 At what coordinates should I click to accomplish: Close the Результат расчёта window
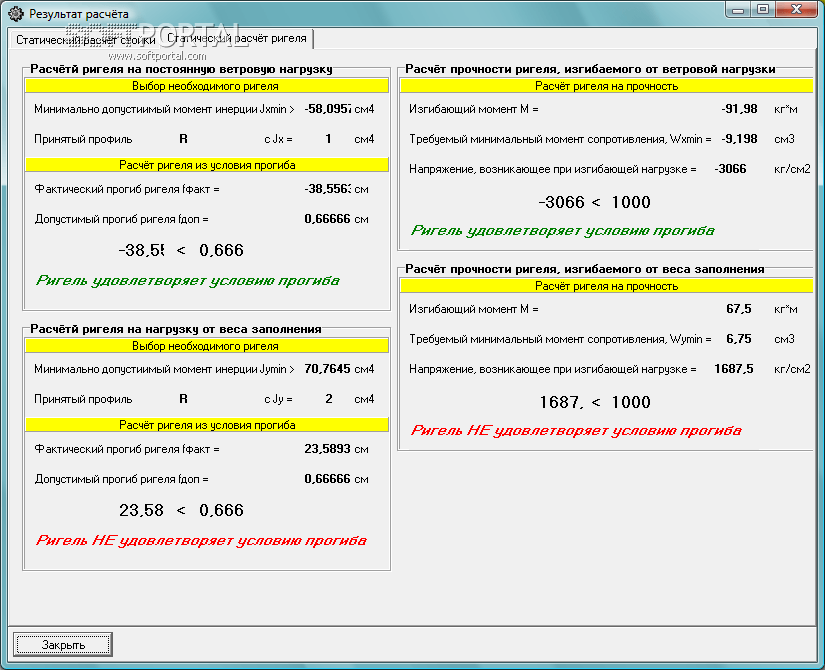tap(797, 10)
